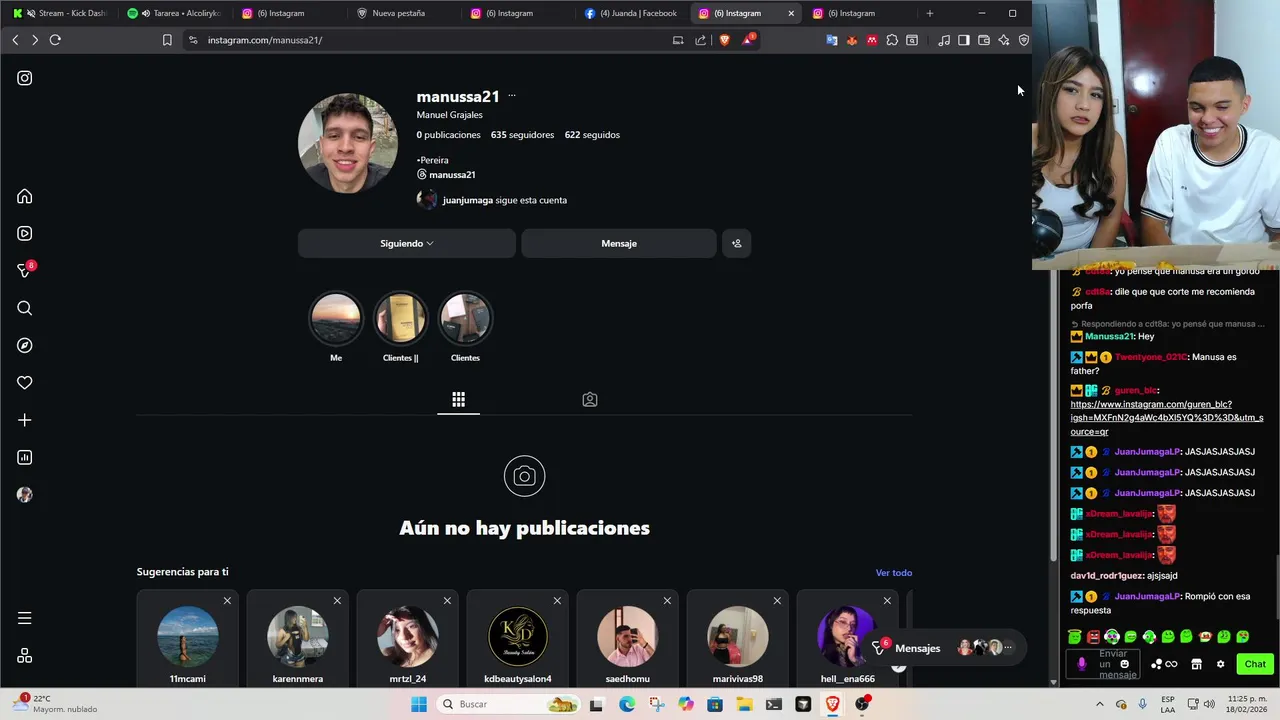Open the Google Translate extension icon

831,40
